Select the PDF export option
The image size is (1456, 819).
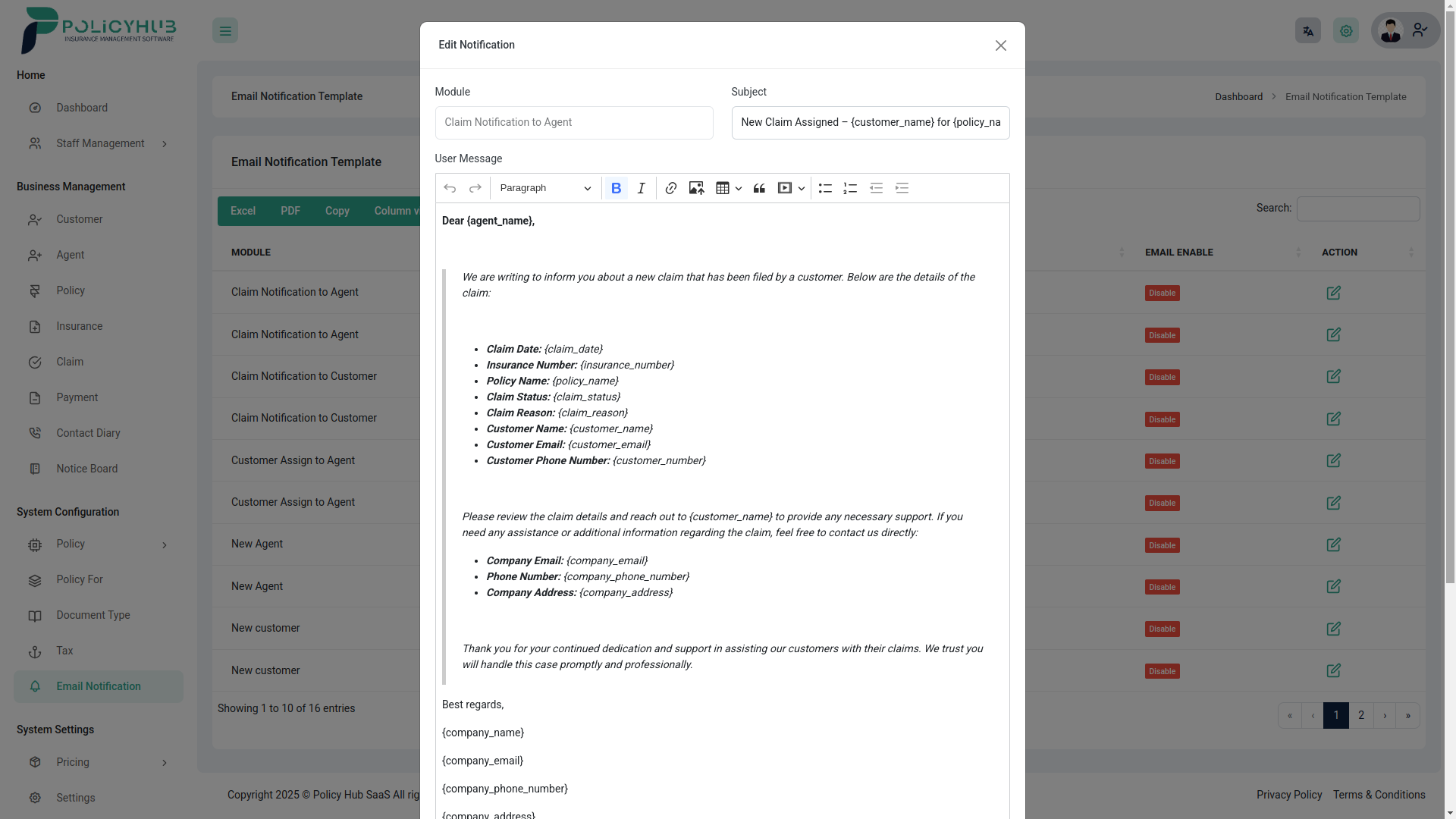(x=290, y=211)
